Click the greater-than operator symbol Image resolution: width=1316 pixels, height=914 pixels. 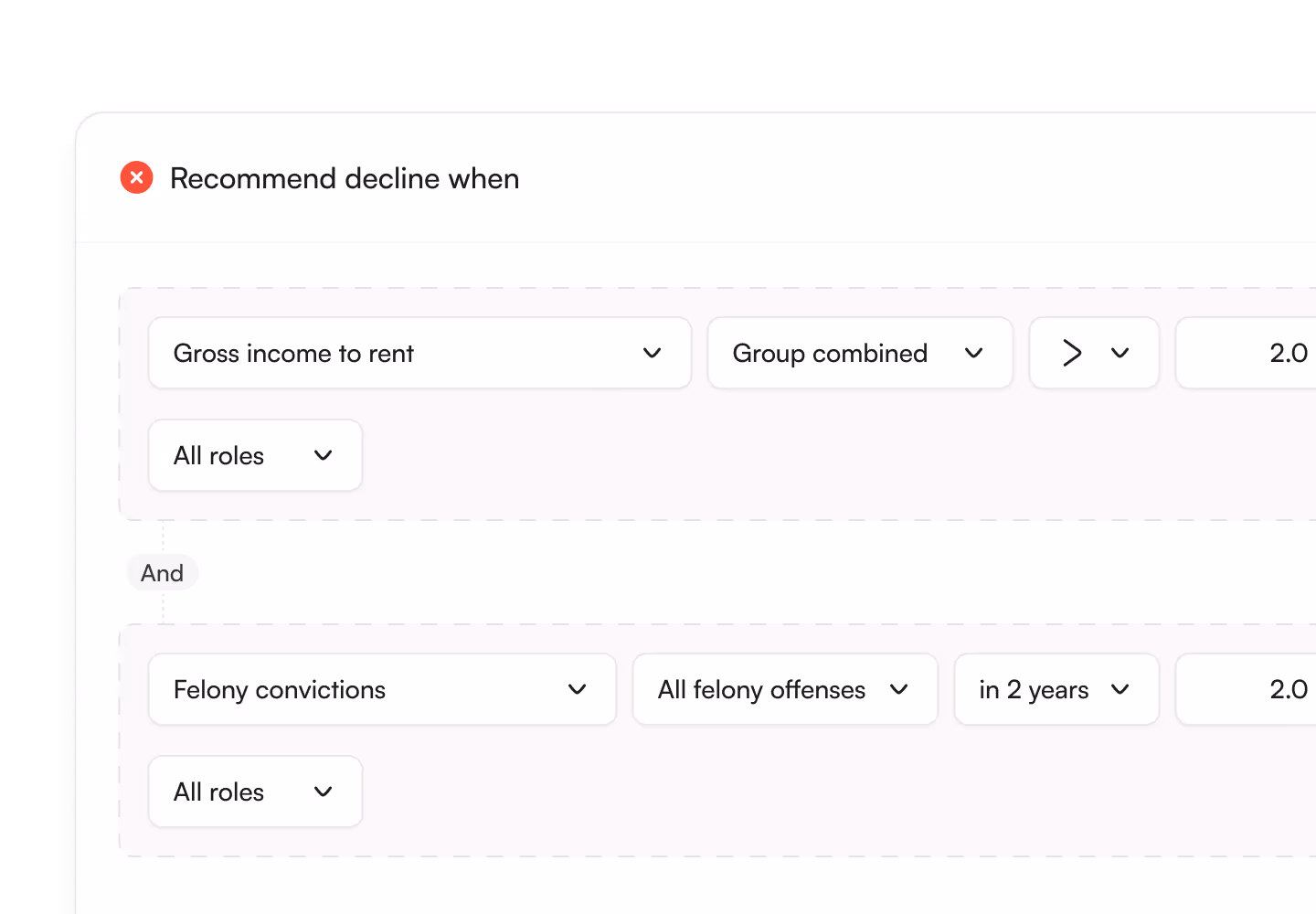1072,353
